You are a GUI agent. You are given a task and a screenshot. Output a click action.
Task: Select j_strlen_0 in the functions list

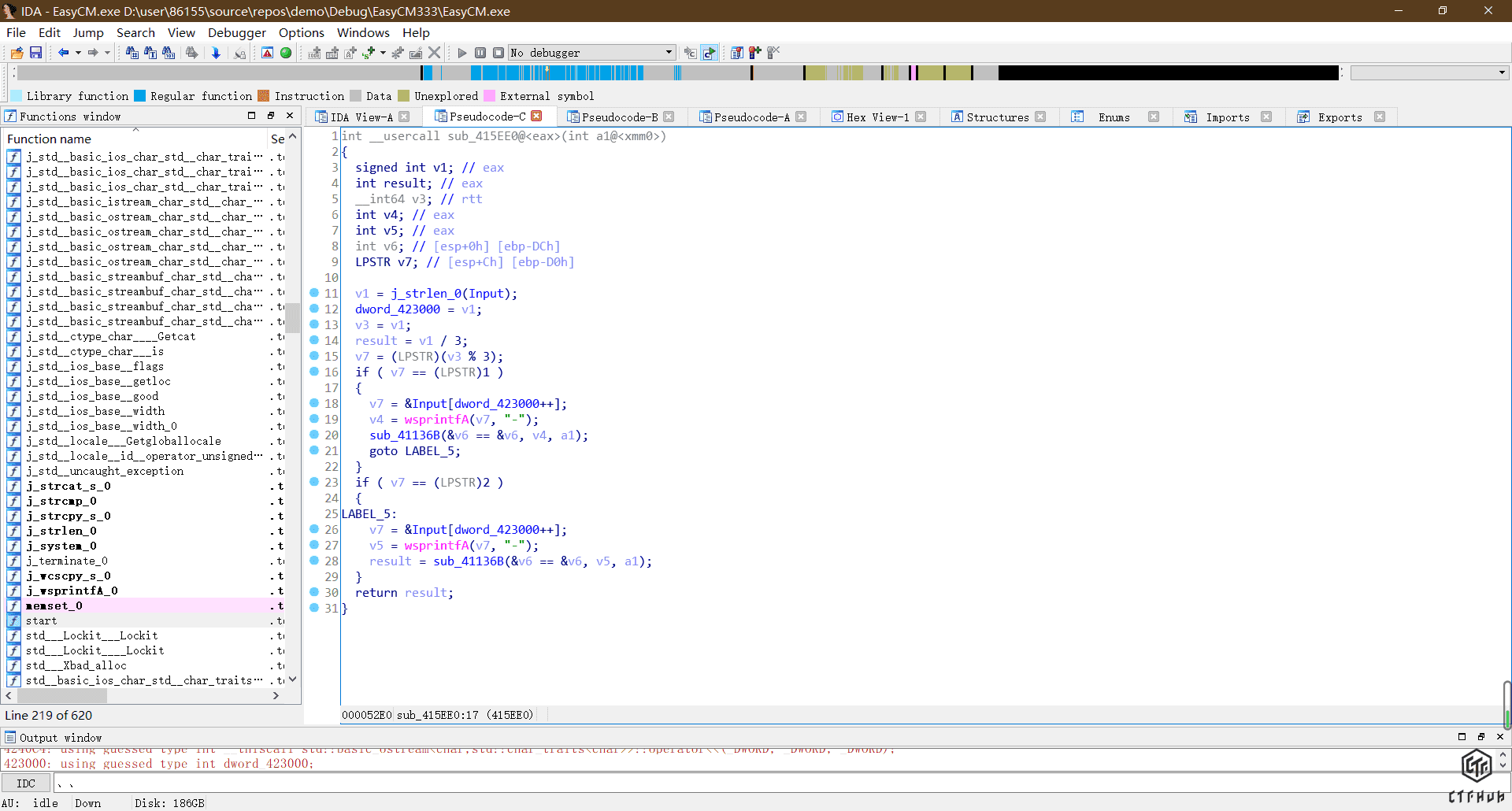click(x=61, y=531)
